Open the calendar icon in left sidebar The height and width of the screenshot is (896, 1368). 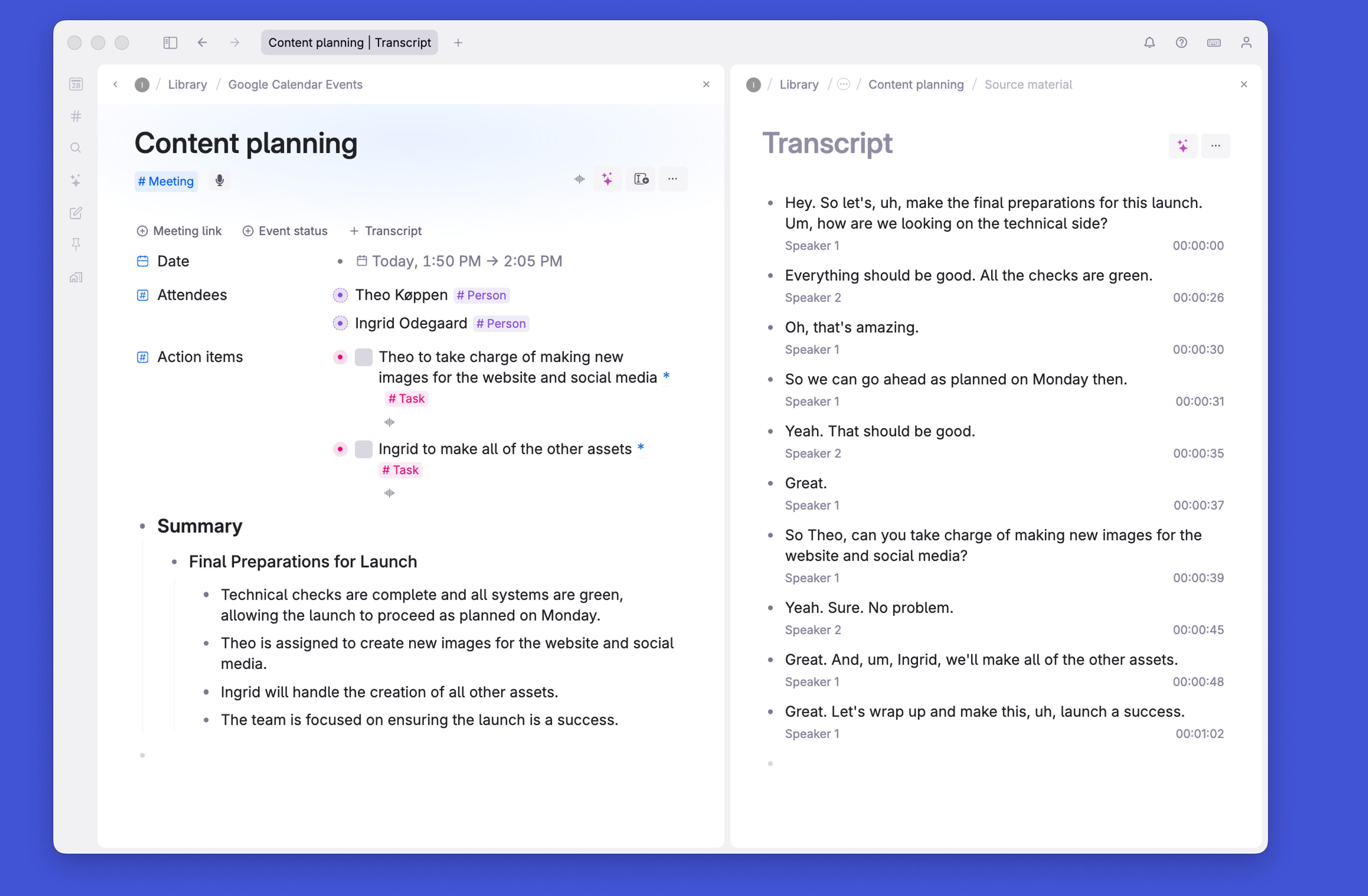(76, 84)
